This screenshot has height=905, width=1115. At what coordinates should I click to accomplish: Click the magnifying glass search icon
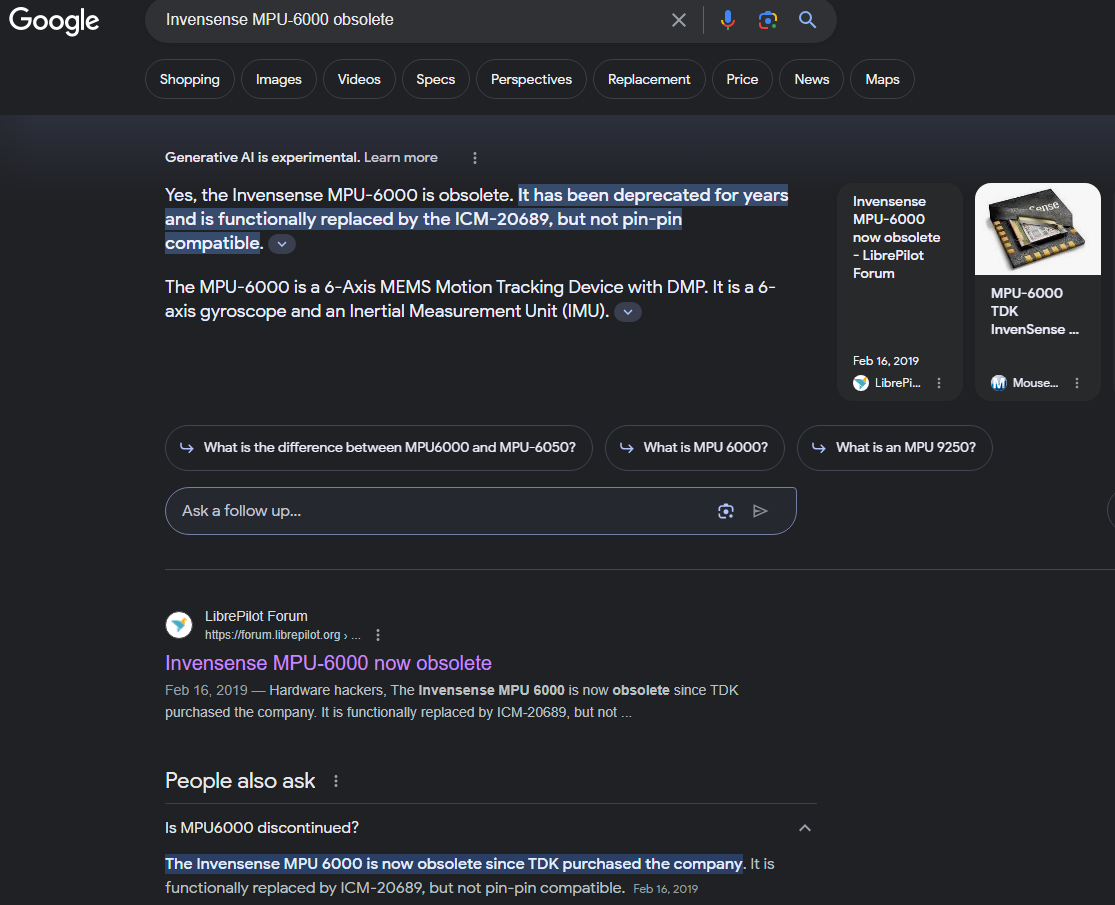(x=807, y=20)
